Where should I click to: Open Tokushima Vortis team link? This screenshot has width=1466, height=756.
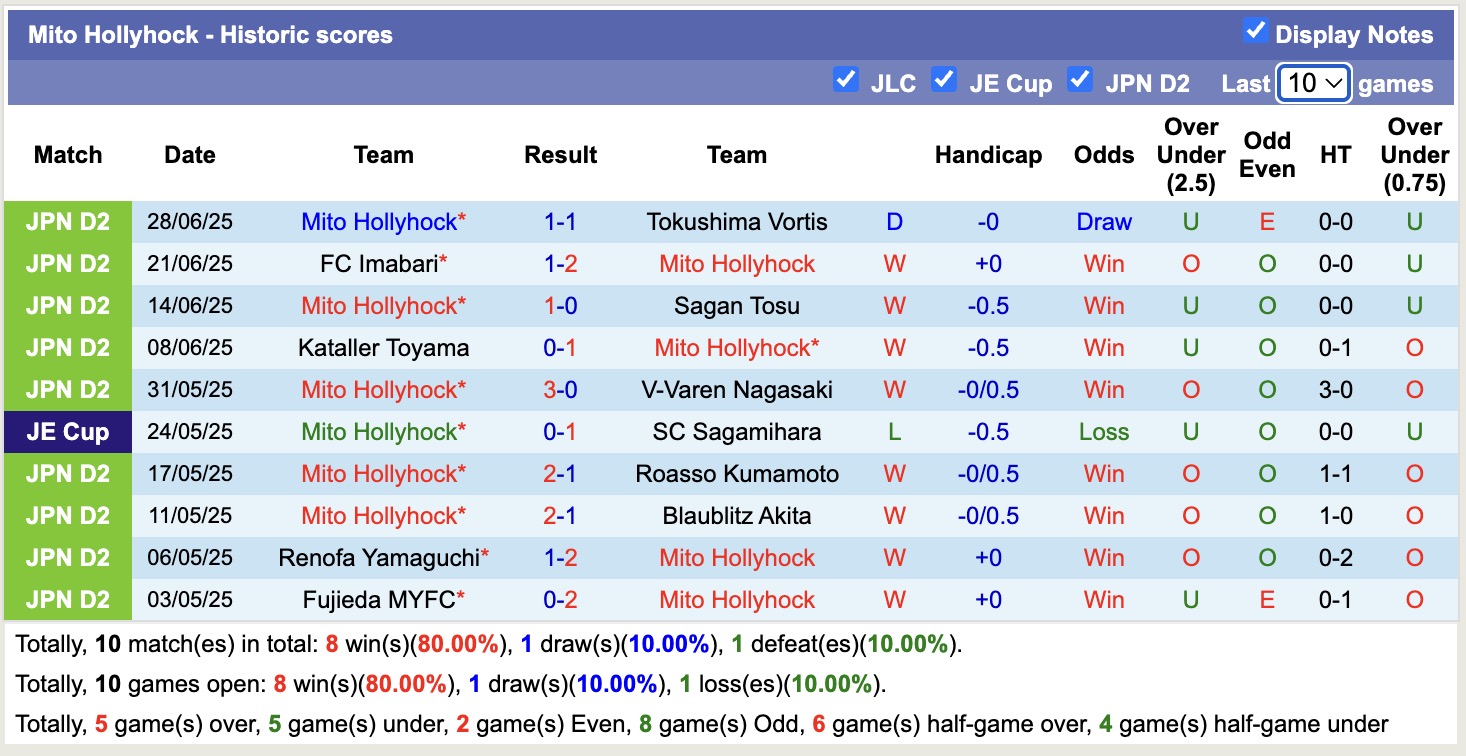[x=736, y=222]
